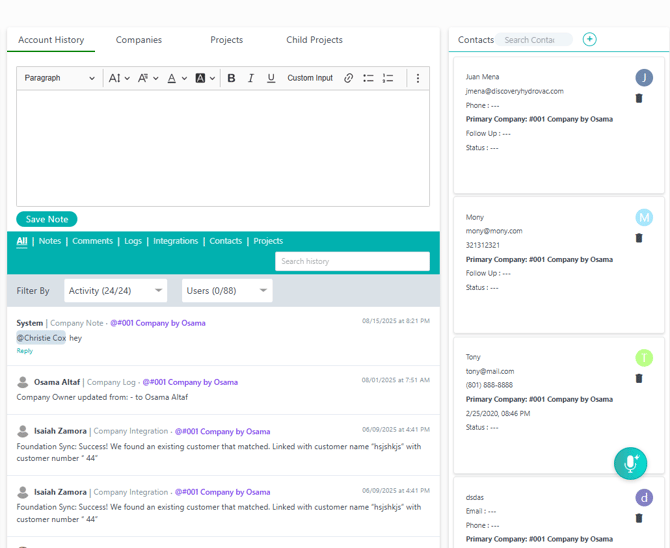Filter history by Notes
Image resolution: width=670 pixels, height=548 pixels.
(x=50, y=241)
